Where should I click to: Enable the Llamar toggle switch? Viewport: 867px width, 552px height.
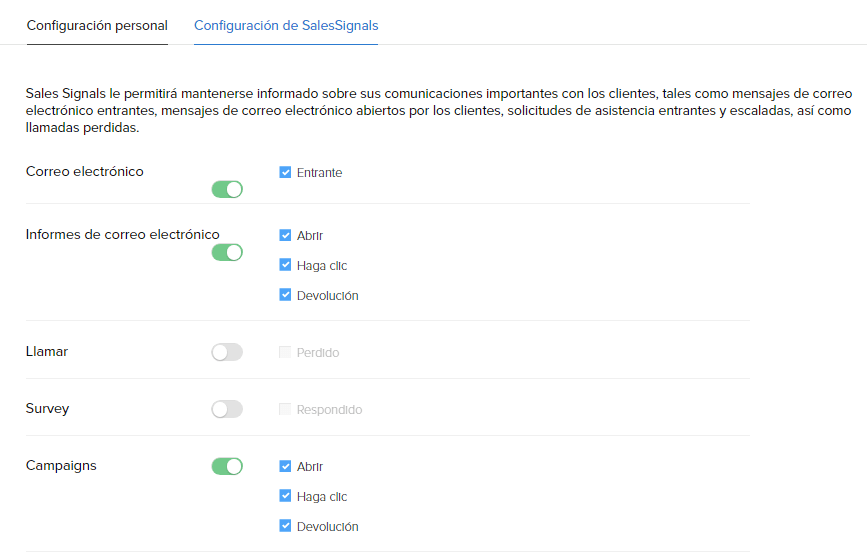(x=227, y=352)
